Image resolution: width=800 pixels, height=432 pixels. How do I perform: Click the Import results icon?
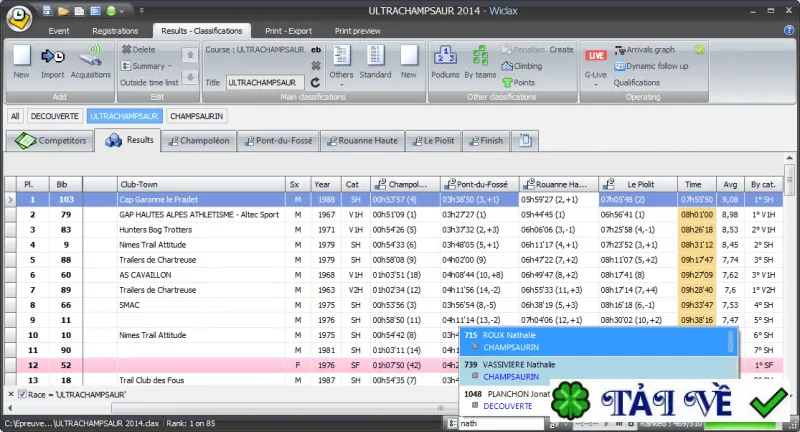coord(53,61)
